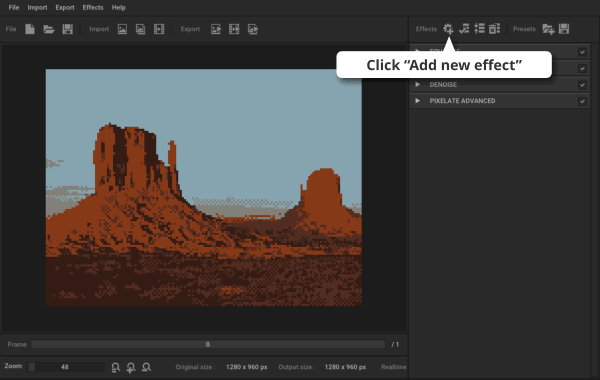
Task: Create a new file from the toolbar
Action: (30, 29)
